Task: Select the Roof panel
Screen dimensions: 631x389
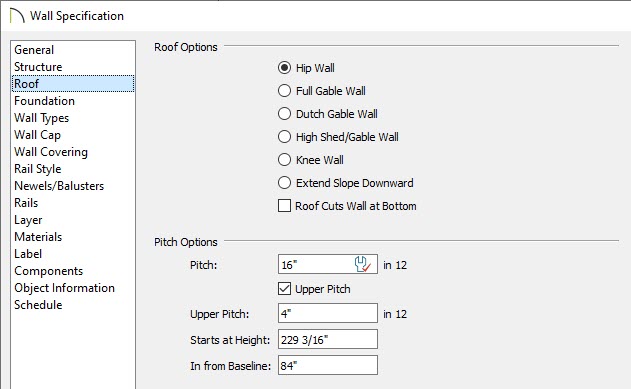Action: click(73, 84)
